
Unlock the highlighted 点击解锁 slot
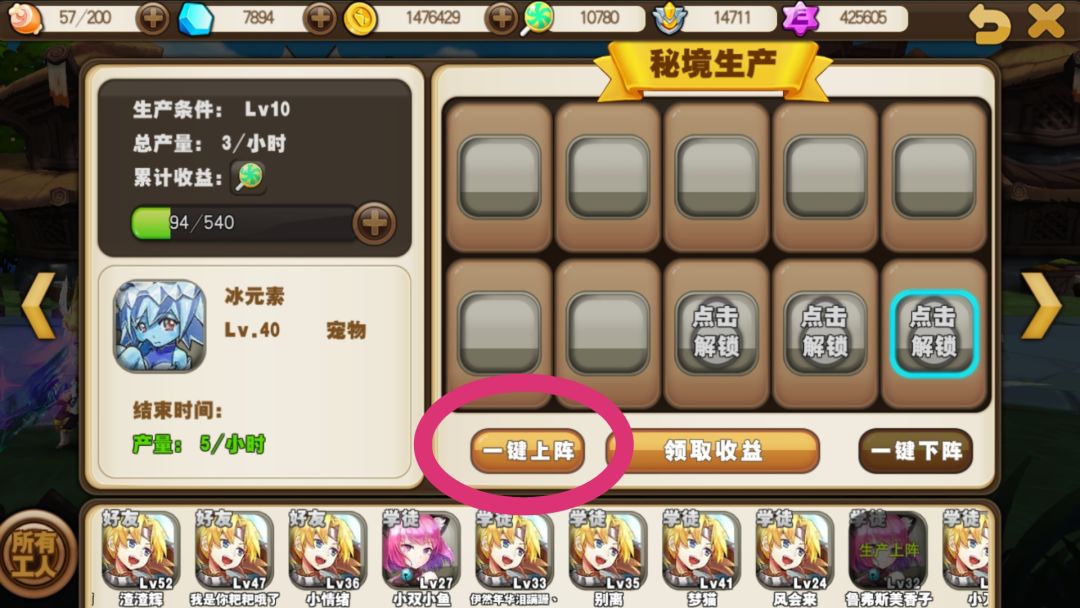click(x=933, y=333)
